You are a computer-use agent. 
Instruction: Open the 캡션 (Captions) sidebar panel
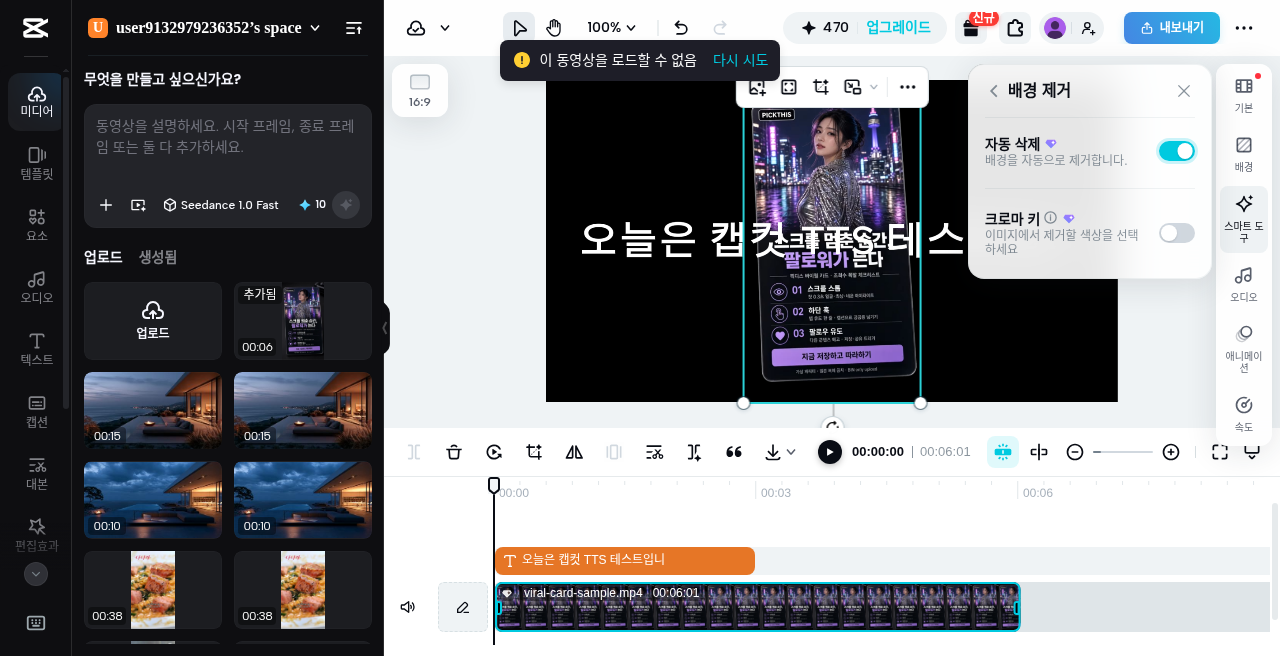click(x=36, y=412)
